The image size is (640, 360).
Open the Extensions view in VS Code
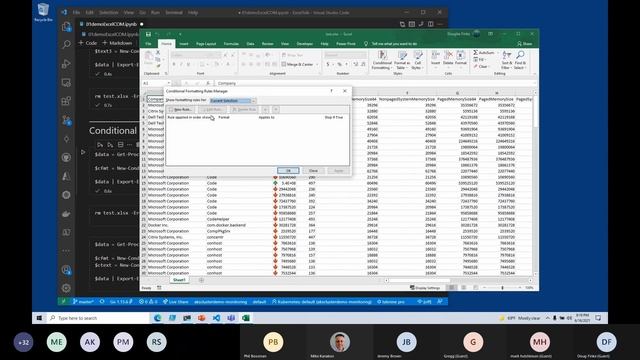point(66,101)
